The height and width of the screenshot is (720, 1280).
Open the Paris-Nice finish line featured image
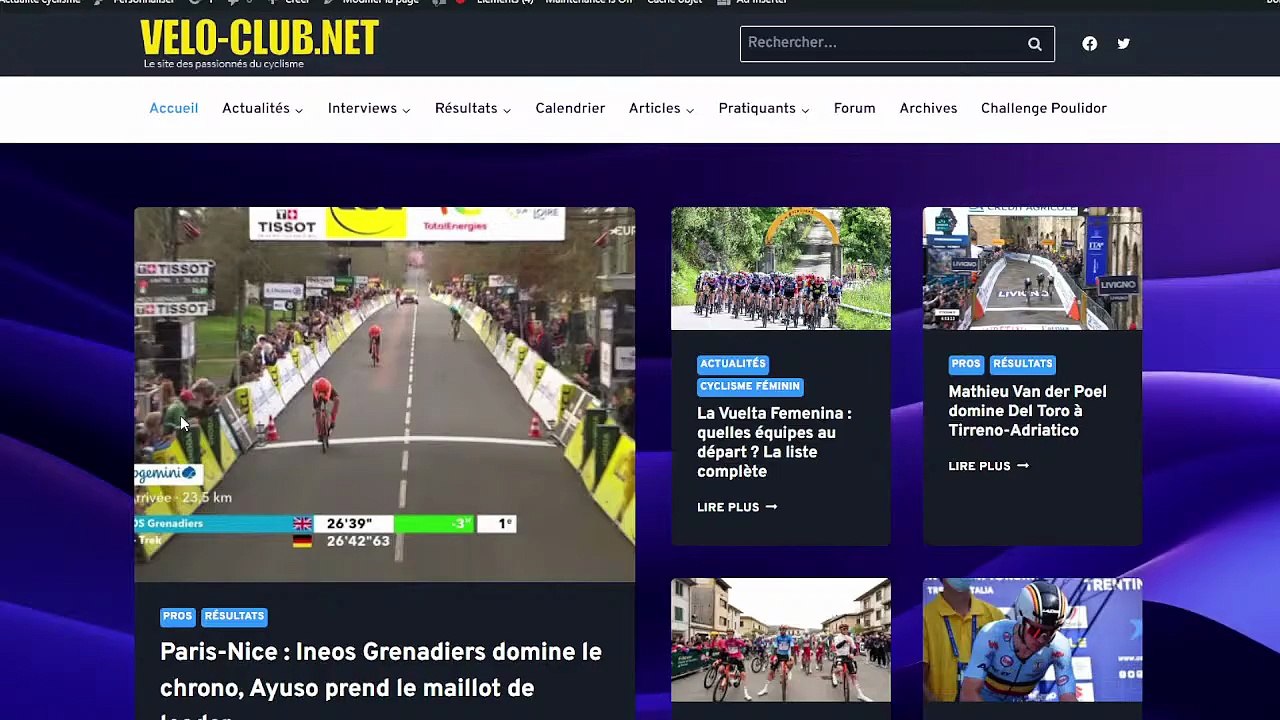pos(385,394)
